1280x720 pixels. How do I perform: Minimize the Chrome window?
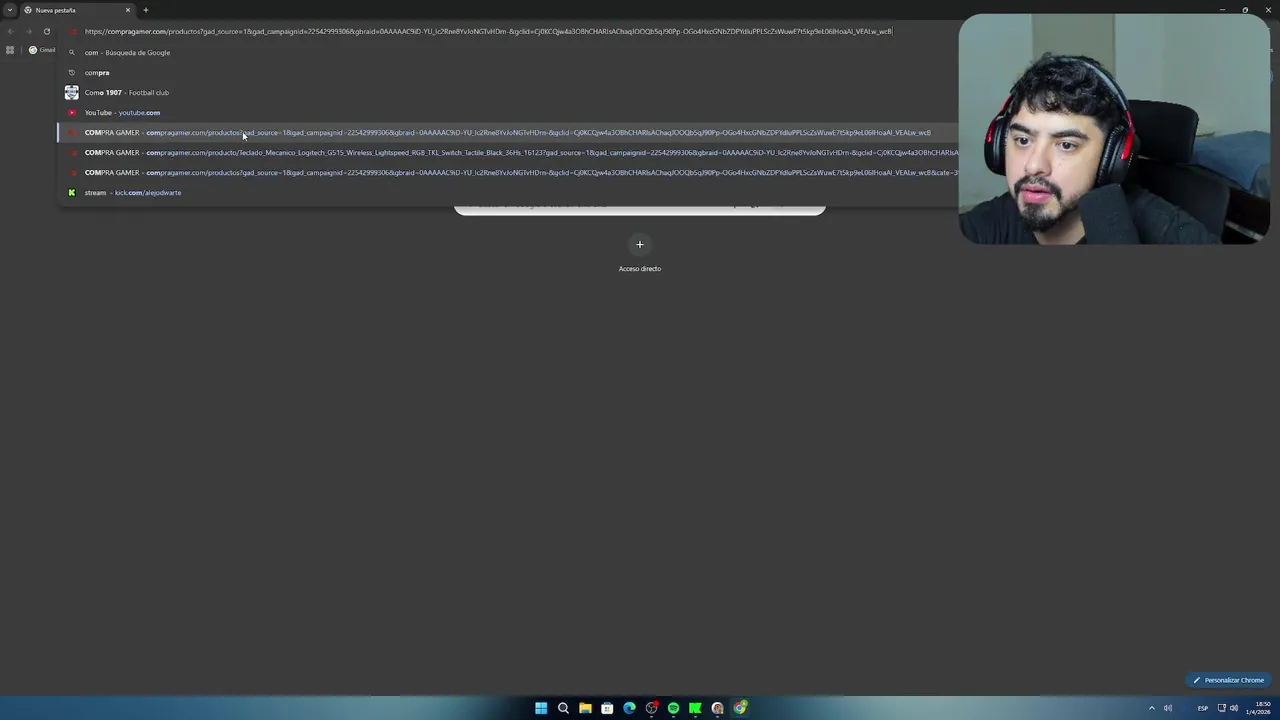pyautogui.click(x=1222, y=10)
